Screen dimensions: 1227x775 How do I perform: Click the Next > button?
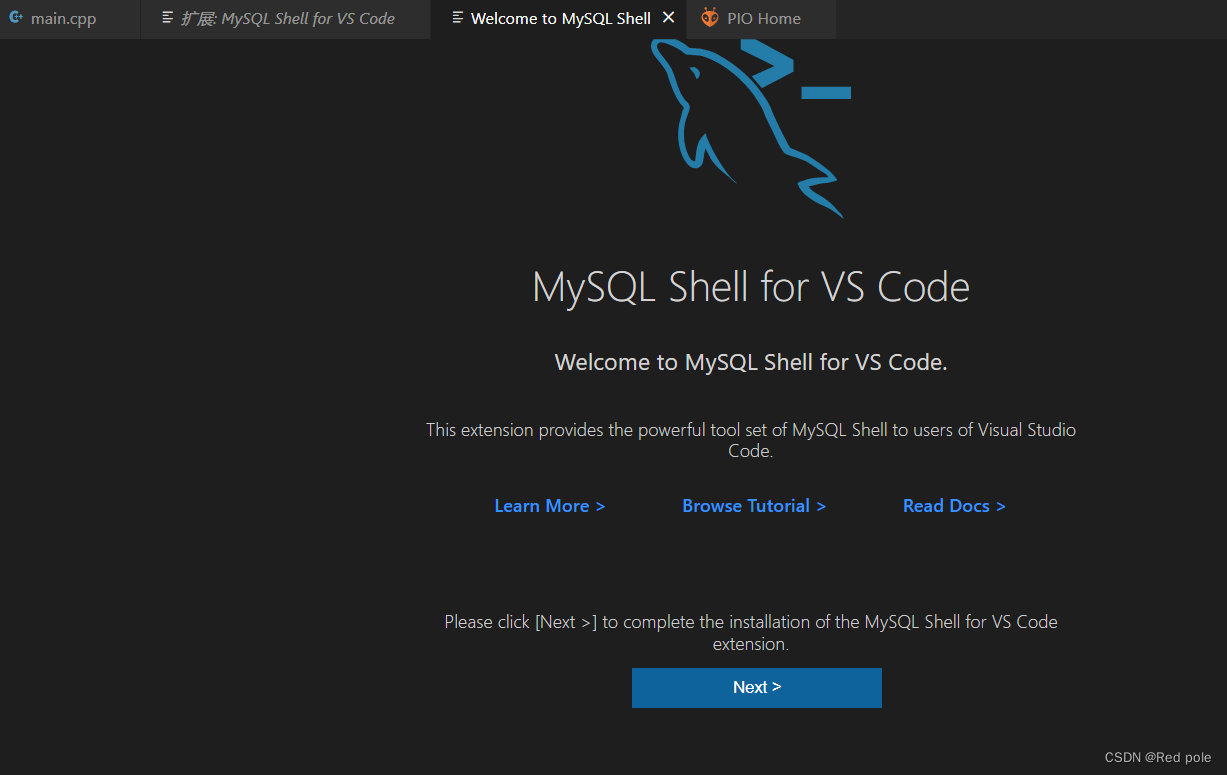756,687
